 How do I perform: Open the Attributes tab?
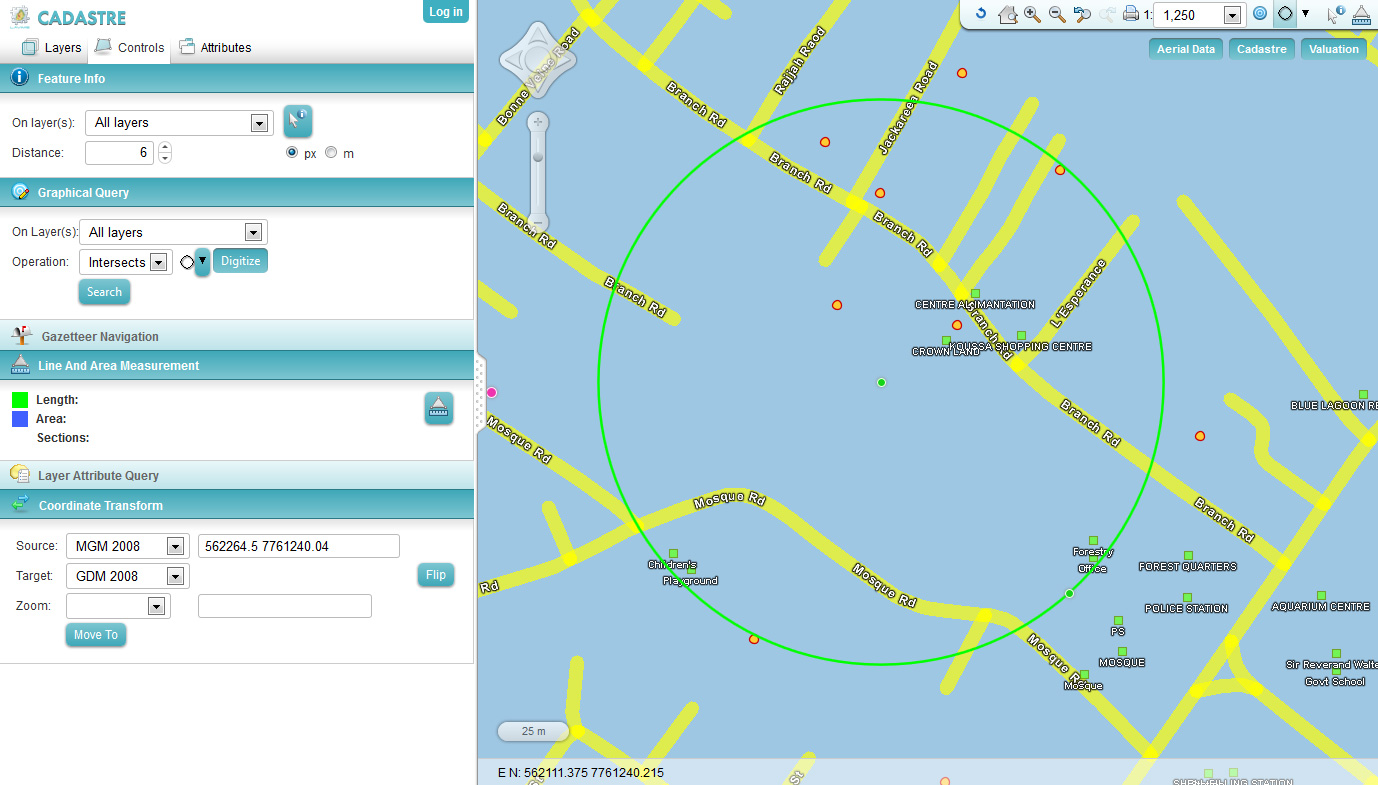(215, 47)
